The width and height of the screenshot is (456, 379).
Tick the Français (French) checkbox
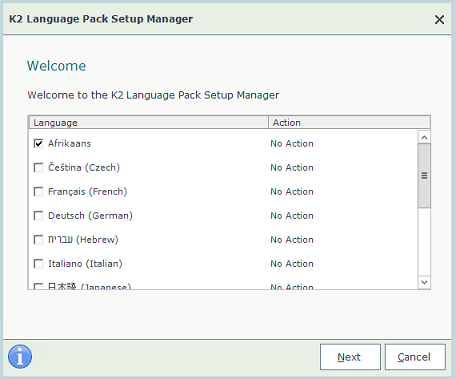pyautogui.click(x=38, y=192)
